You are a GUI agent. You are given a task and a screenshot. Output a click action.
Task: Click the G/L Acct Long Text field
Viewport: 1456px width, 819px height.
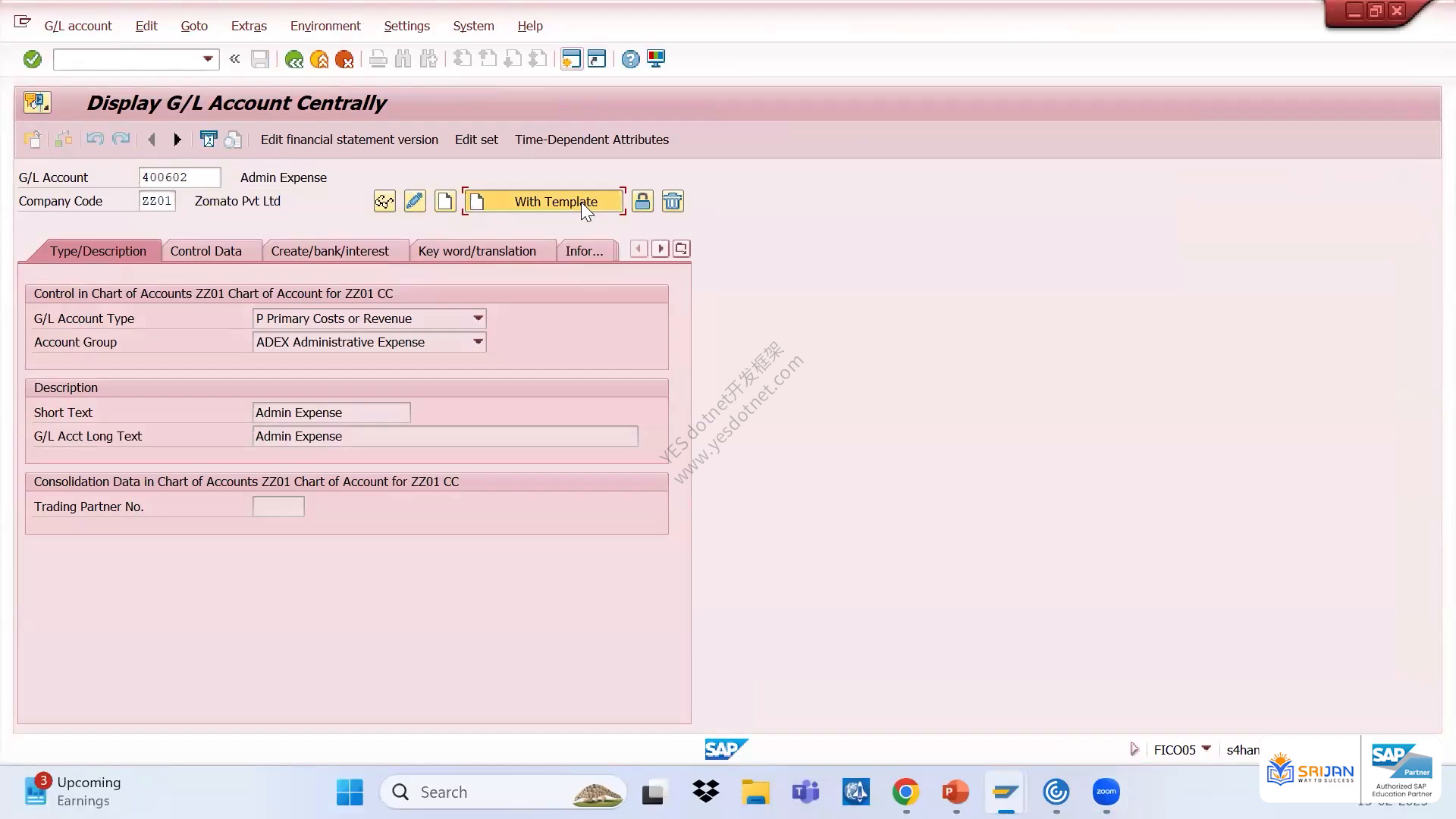445,436
